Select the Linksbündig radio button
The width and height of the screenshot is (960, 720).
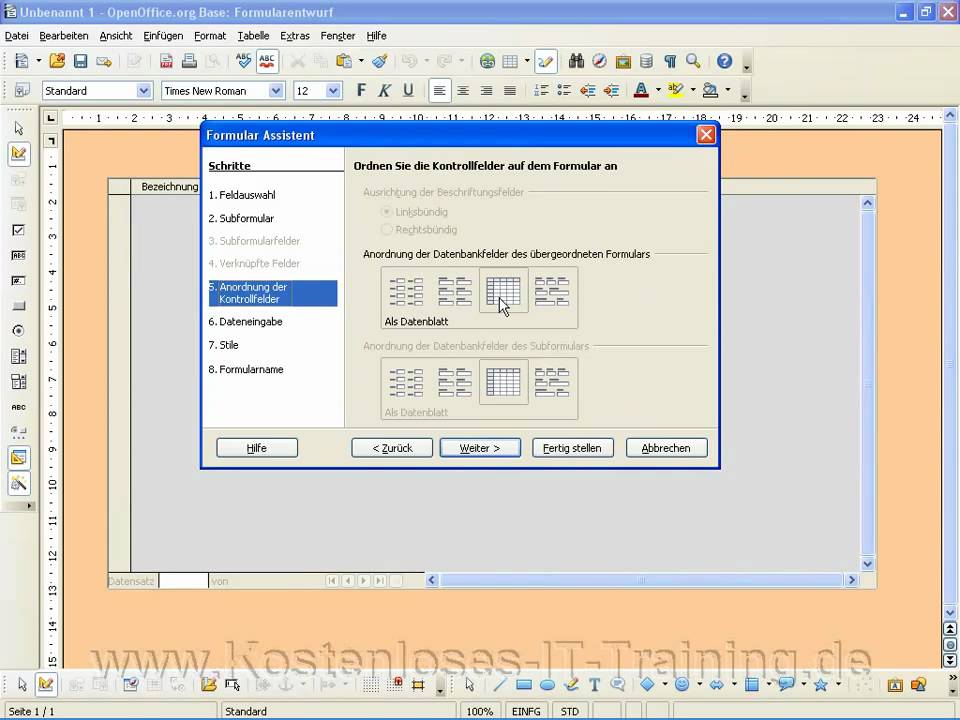click(x=386, y=211)
